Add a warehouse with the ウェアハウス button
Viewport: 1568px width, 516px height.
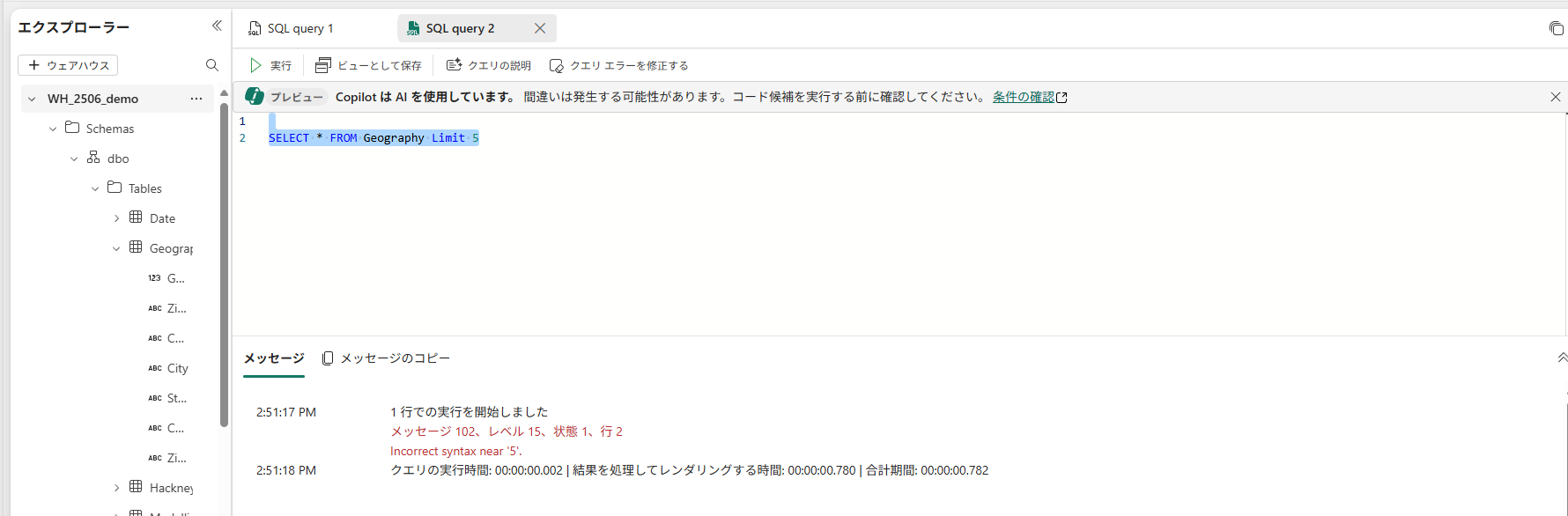[68, 65]
